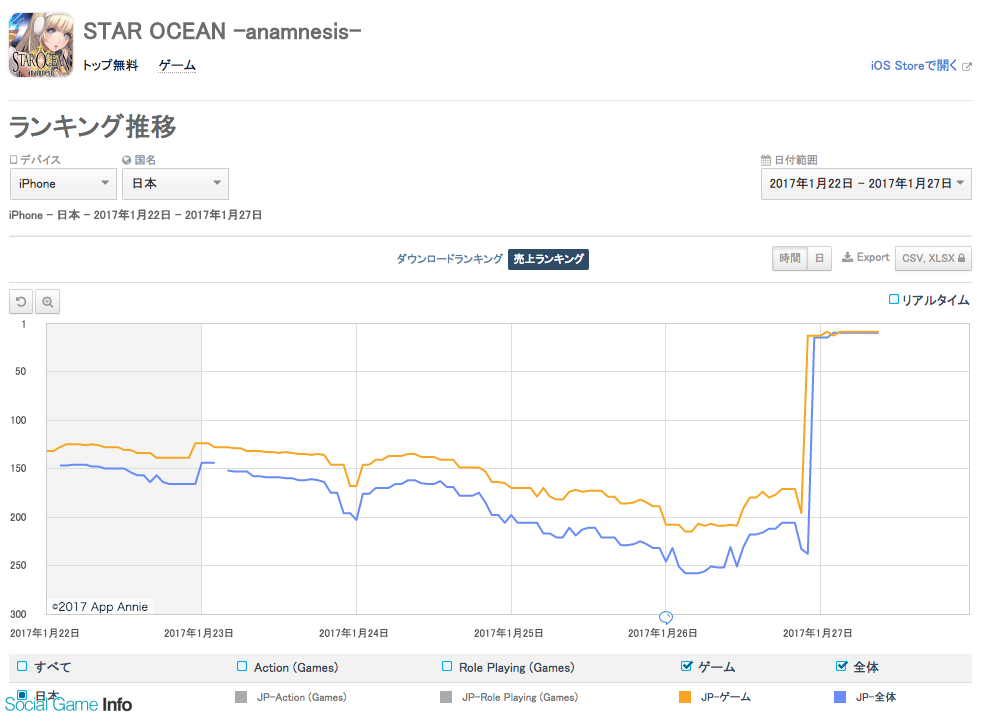
Task: Click the CSV, XLSX export button
Action: [933, 258]
